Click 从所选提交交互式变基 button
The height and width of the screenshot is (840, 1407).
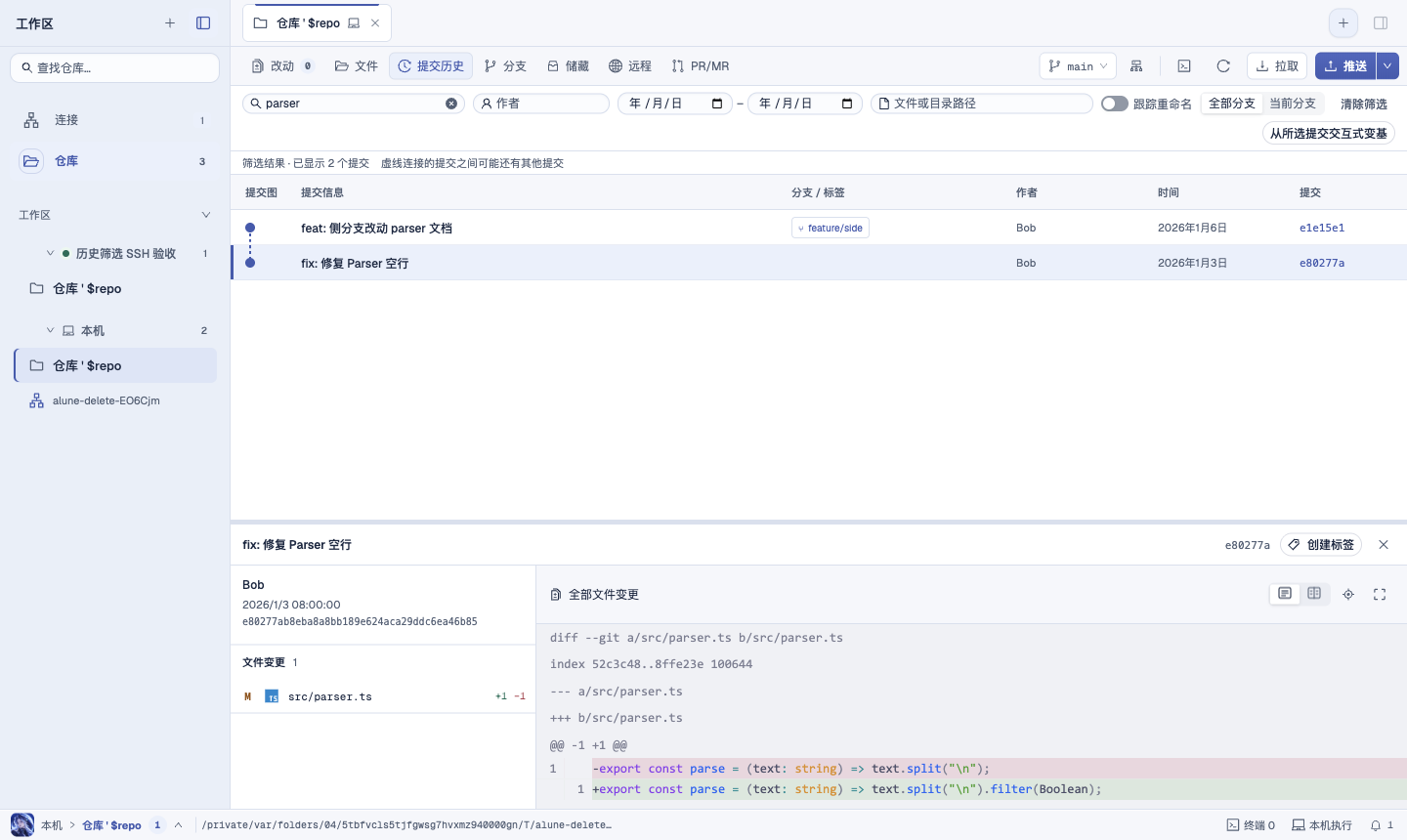tap(1329, 134)
